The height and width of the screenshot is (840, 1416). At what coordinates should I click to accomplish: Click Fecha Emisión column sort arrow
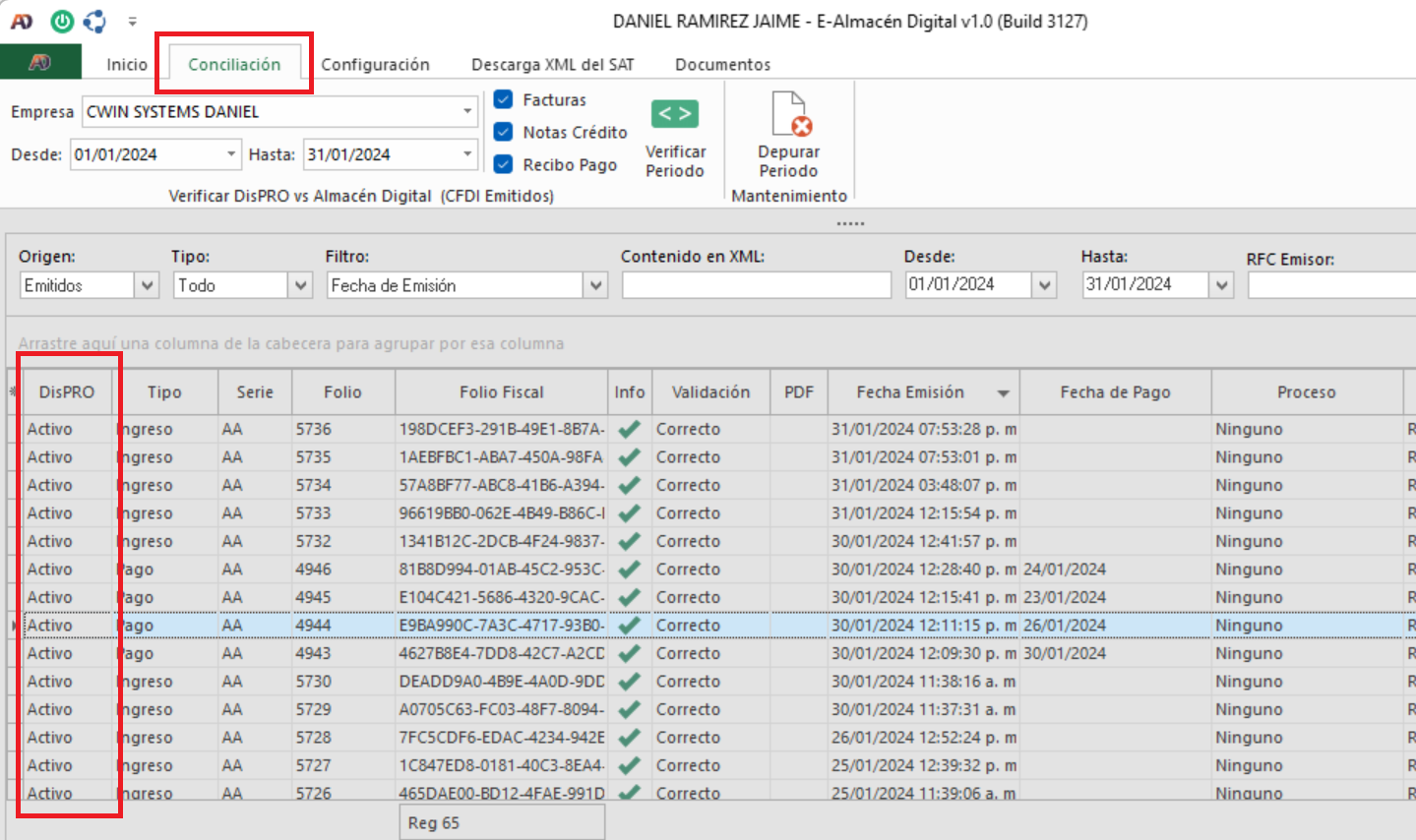[1003, 393]
